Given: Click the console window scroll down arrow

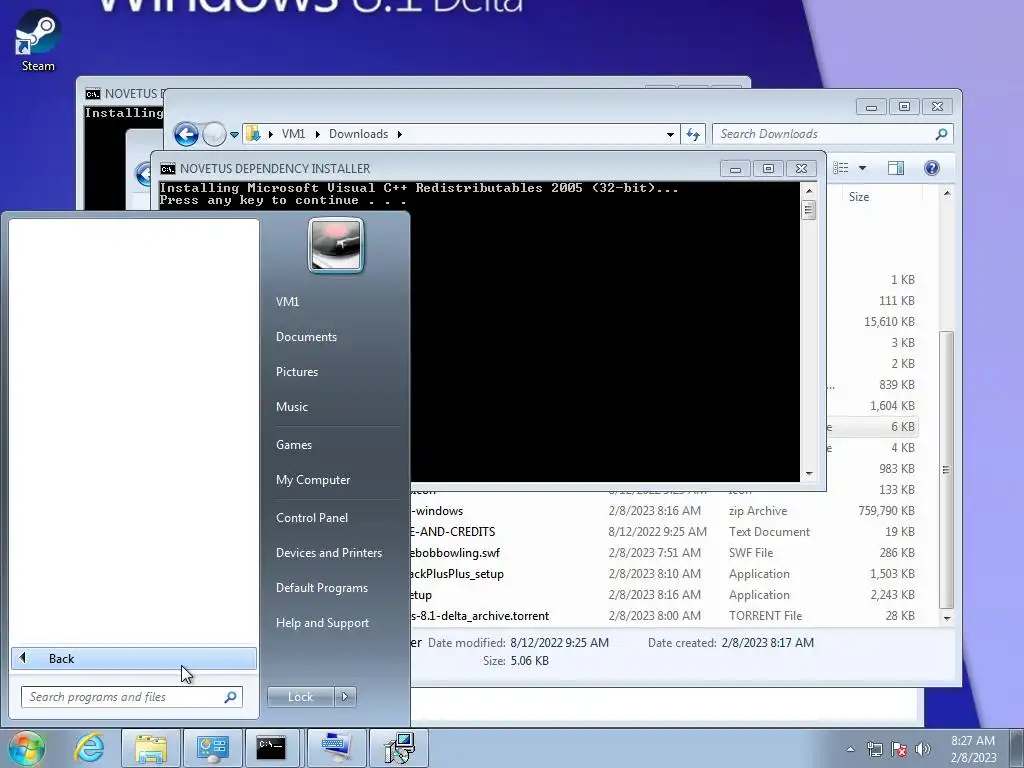Looking at the screenshot, I should point(809,474).
